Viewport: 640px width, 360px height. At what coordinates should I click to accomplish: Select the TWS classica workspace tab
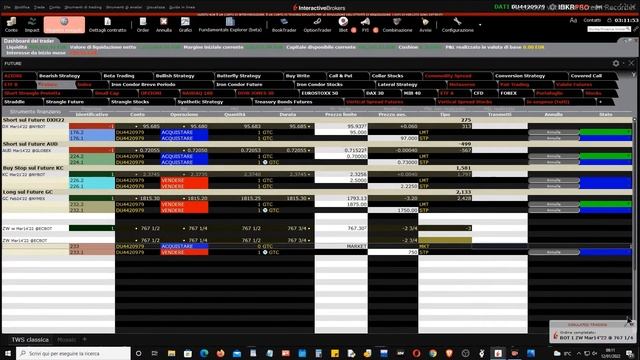29,340
